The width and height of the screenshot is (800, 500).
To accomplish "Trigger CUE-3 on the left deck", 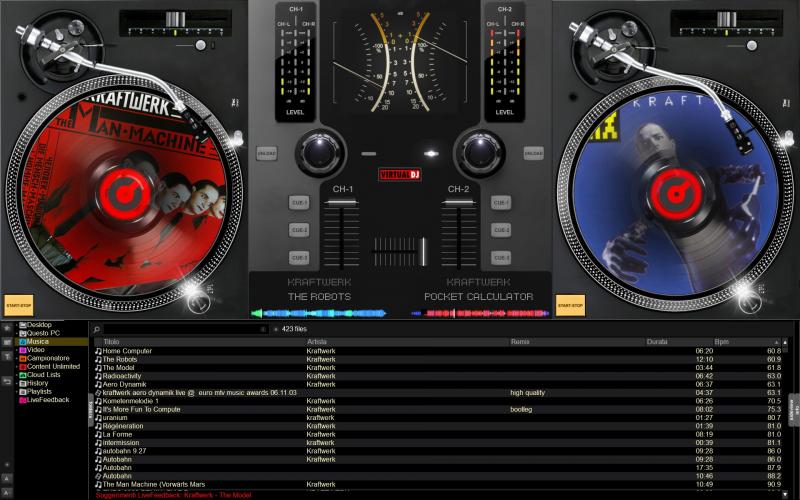I will coord(299,258).
